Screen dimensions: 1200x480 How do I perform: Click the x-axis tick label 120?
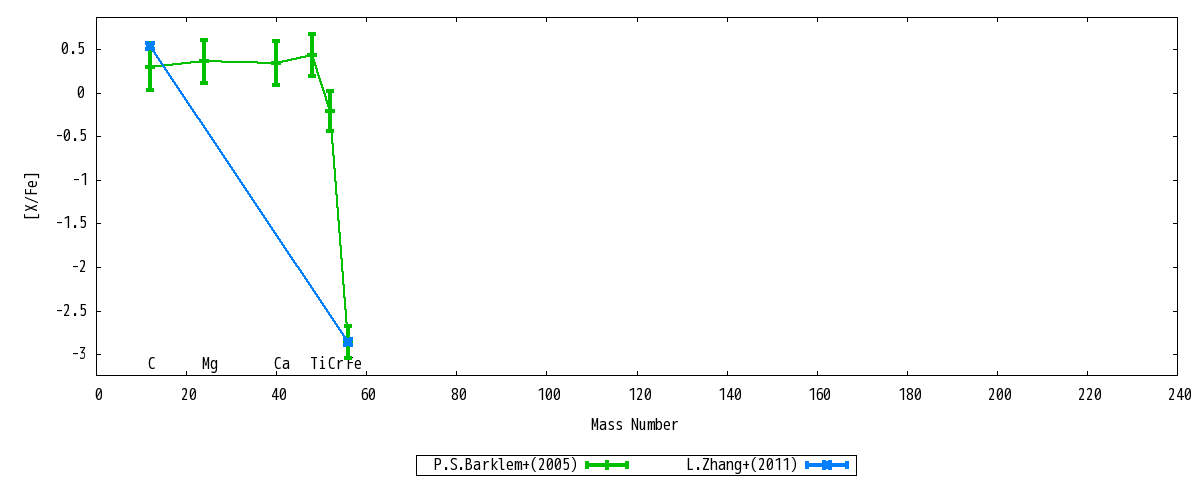click(638, 395)
